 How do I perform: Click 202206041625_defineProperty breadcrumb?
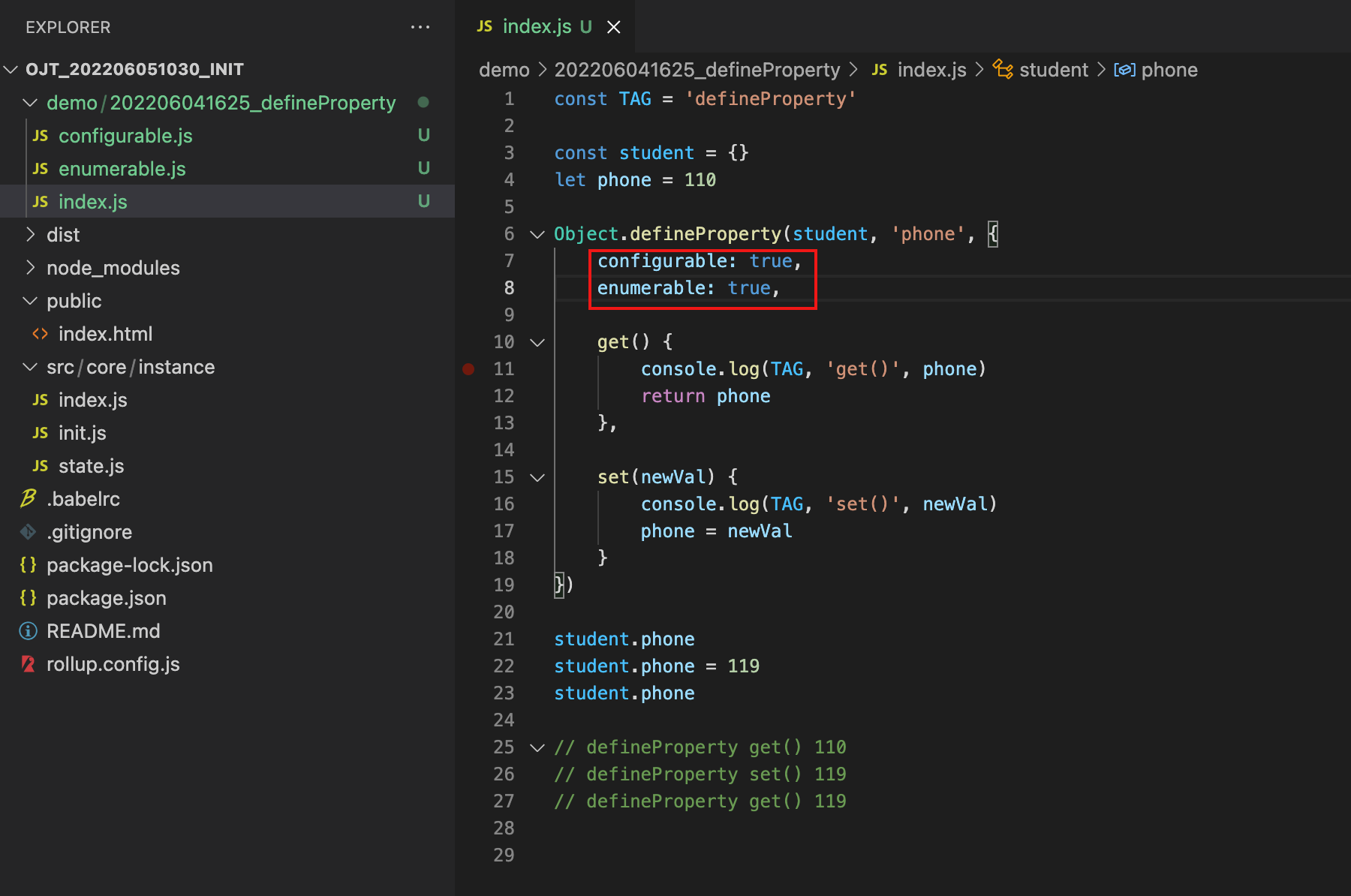pos(697,70)
